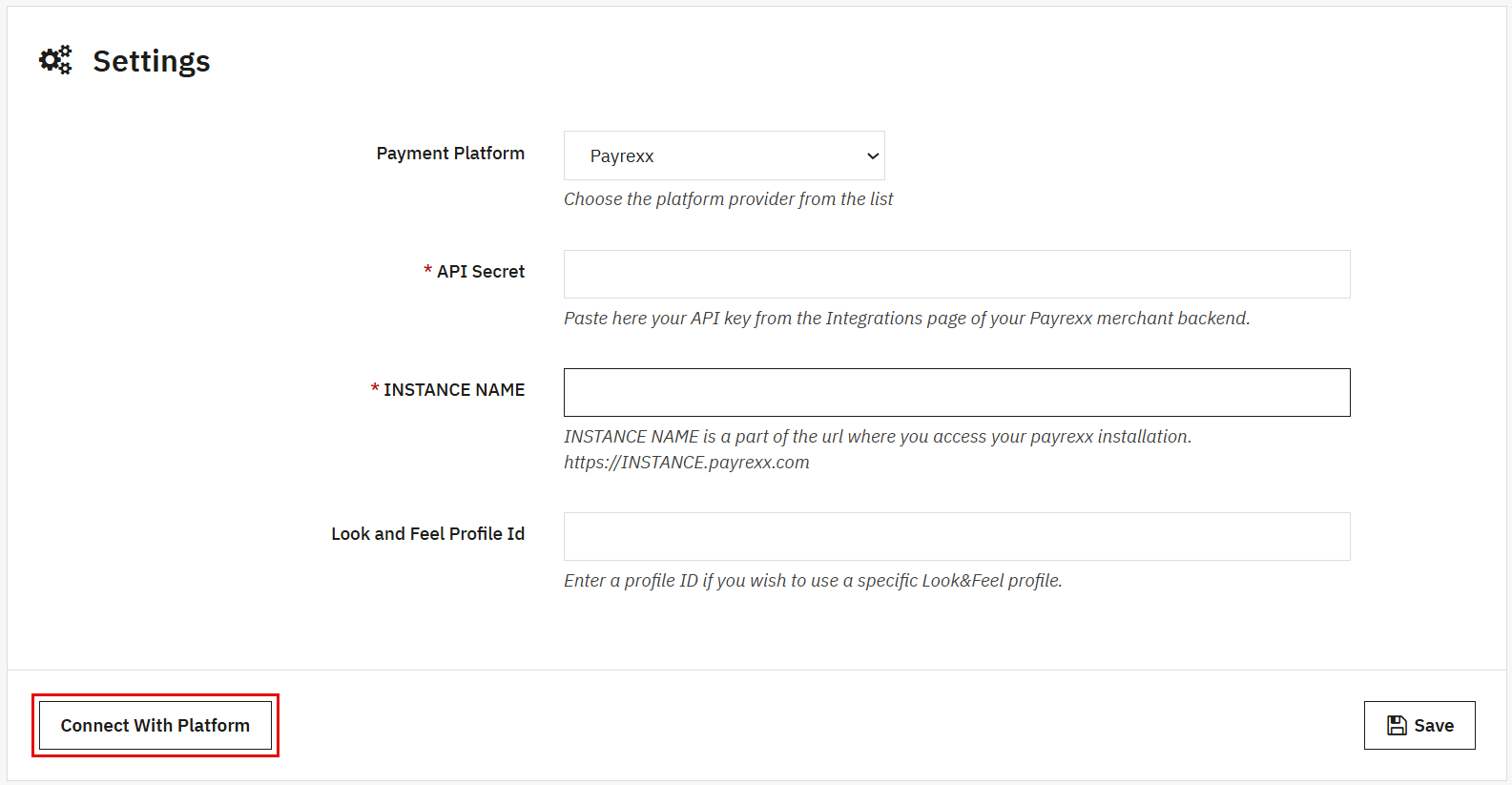Click the INSTANCE NAME label text
Image resolution: width=1512 pixels, height=785 pixels.
coord(454,390)
